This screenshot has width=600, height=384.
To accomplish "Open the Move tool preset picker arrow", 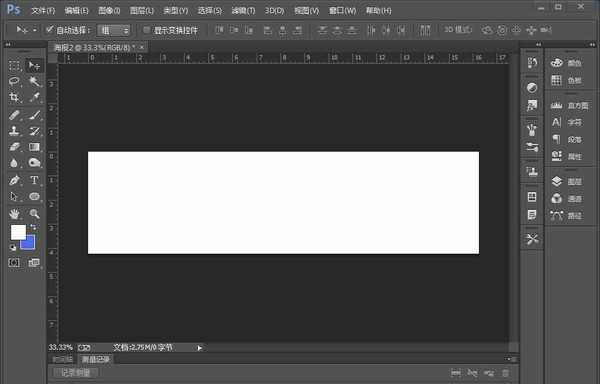I will [35, 30].
